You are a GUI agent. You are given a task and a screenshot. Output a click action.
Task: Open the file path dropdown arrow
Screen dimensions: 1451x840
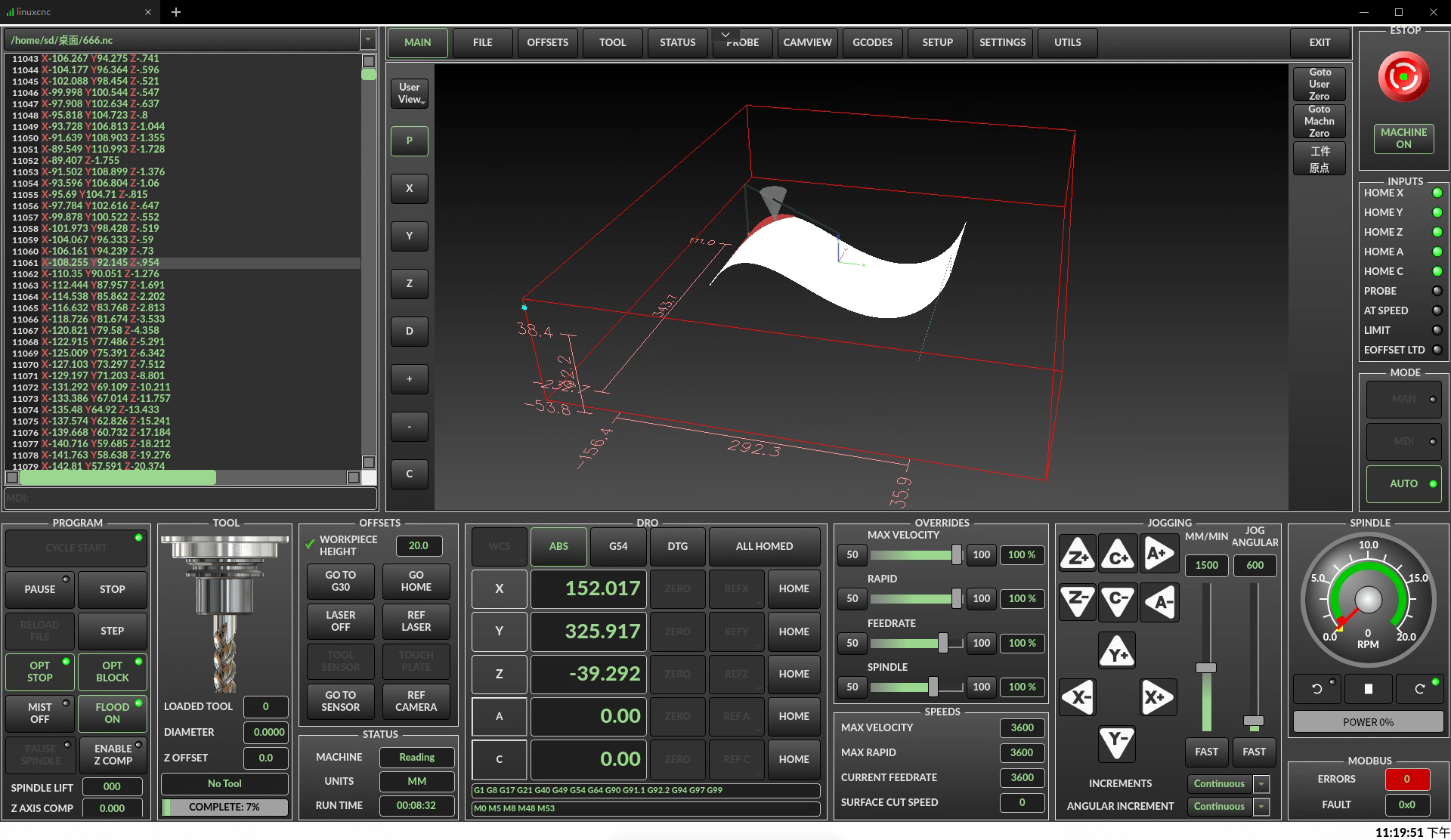coord(368,40)
